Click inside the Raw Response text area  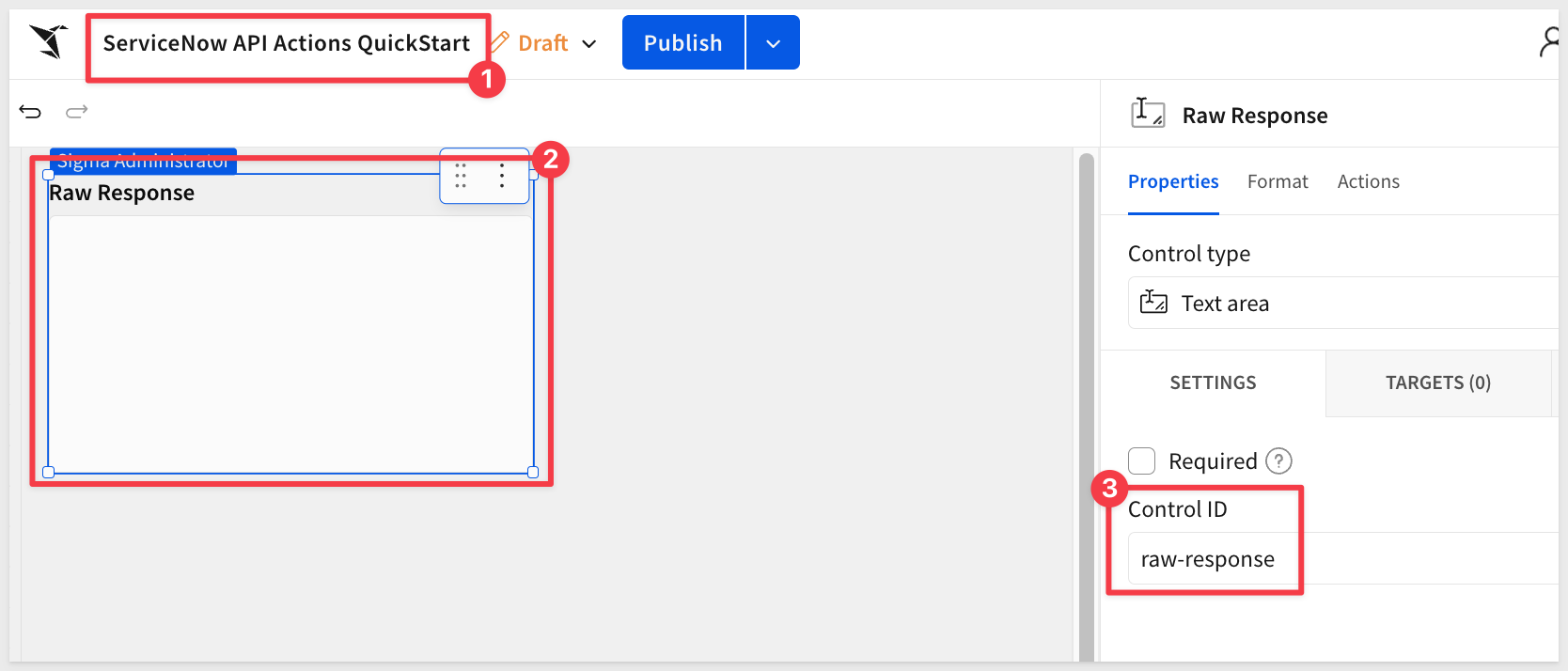click(290, 343)
